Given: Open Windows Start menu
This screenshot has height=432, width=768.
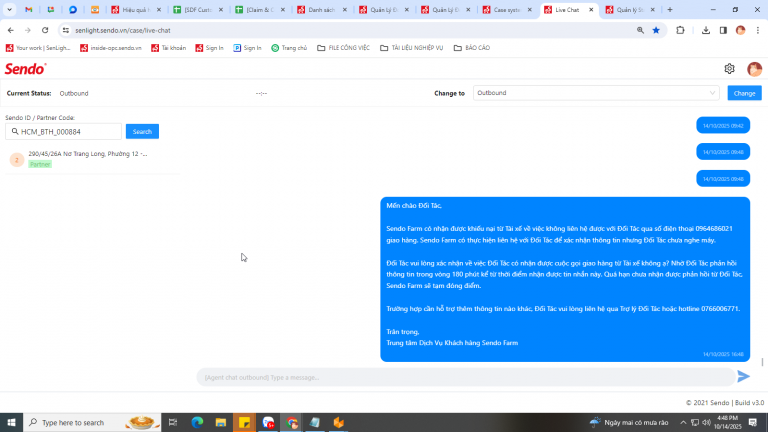Looking at the screenshot, I should (x=11, y=422).
